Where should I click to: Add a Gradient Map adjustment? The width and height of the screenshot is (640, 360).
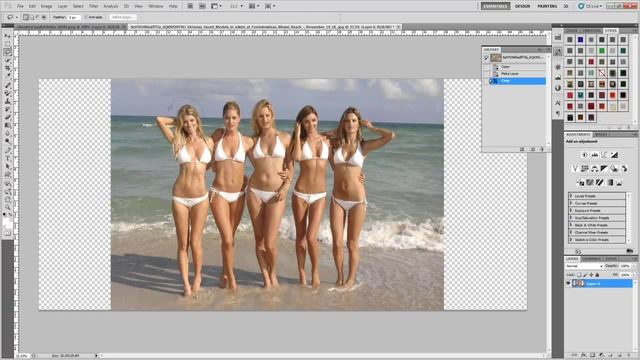point(610,182)
